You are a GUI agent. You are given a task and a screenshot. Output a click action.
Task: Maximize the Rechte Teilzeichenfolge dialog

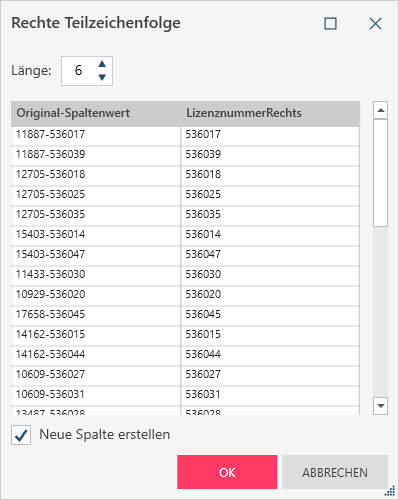click(x=330, y=24)
